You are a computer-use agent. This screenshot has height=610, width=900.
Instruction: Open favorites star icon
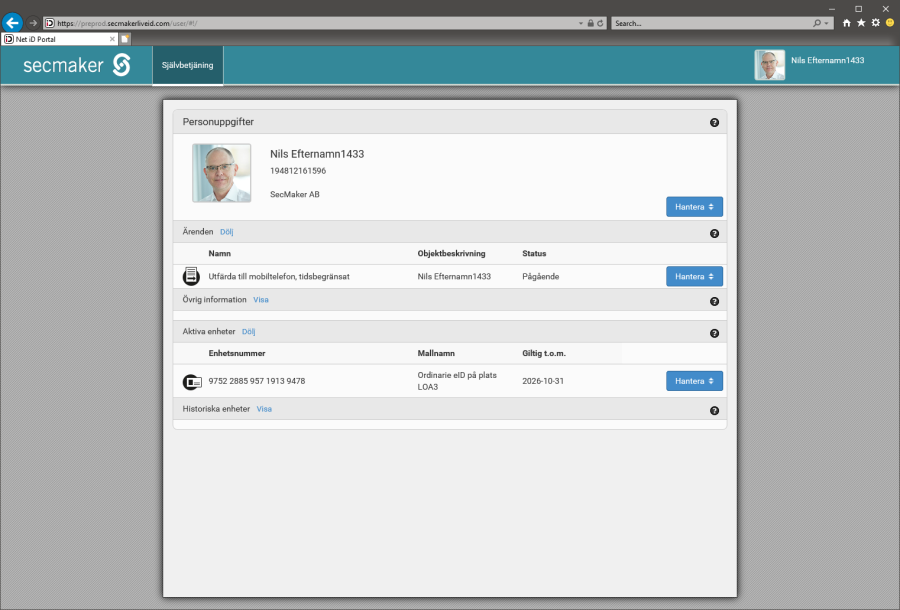861,23
